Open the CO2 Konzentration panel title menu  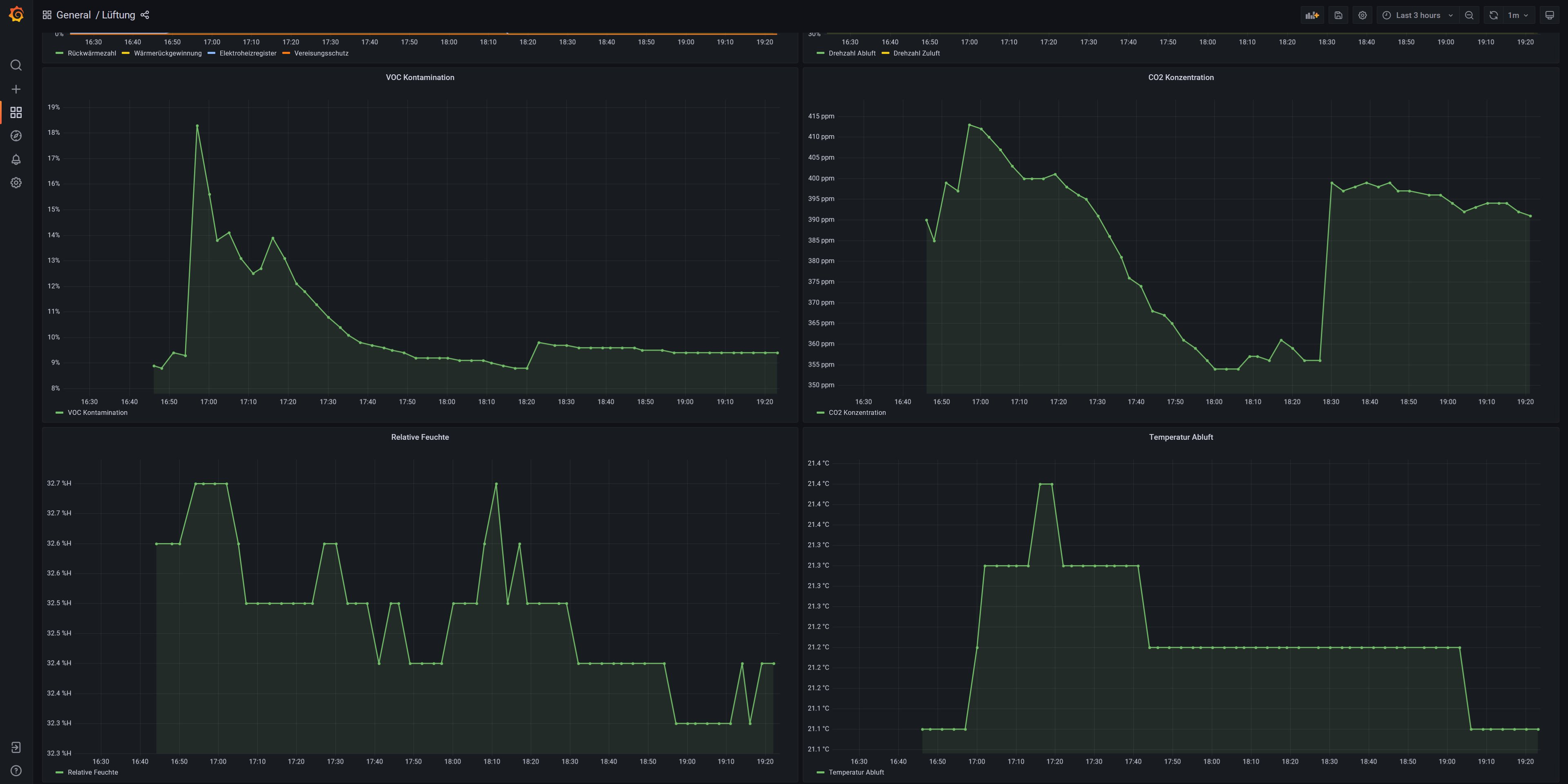click(x=1180, y=77)
